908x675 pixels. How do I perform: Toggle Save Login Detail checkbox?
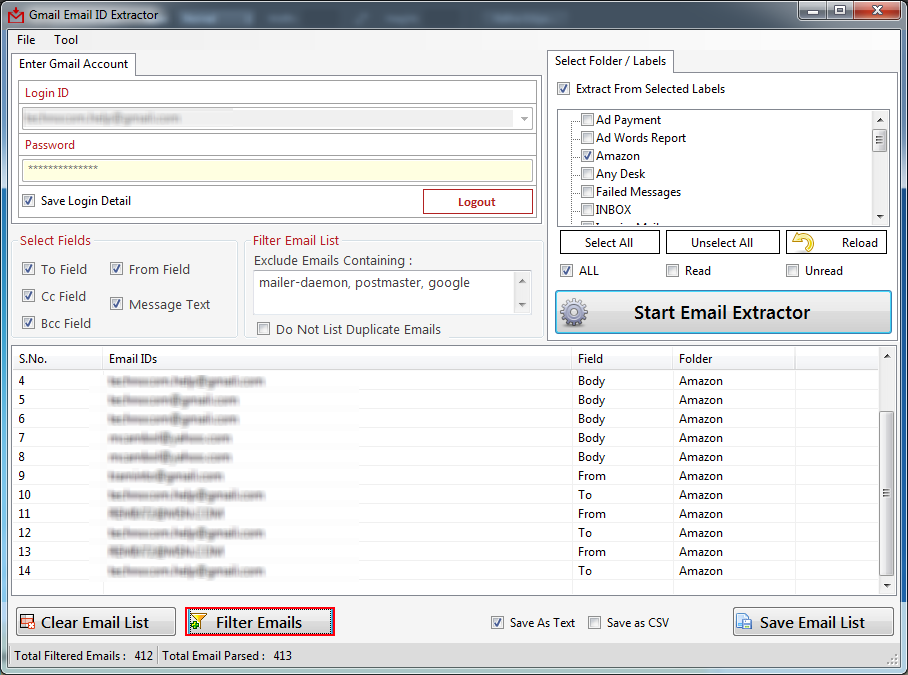click(28, 200)
